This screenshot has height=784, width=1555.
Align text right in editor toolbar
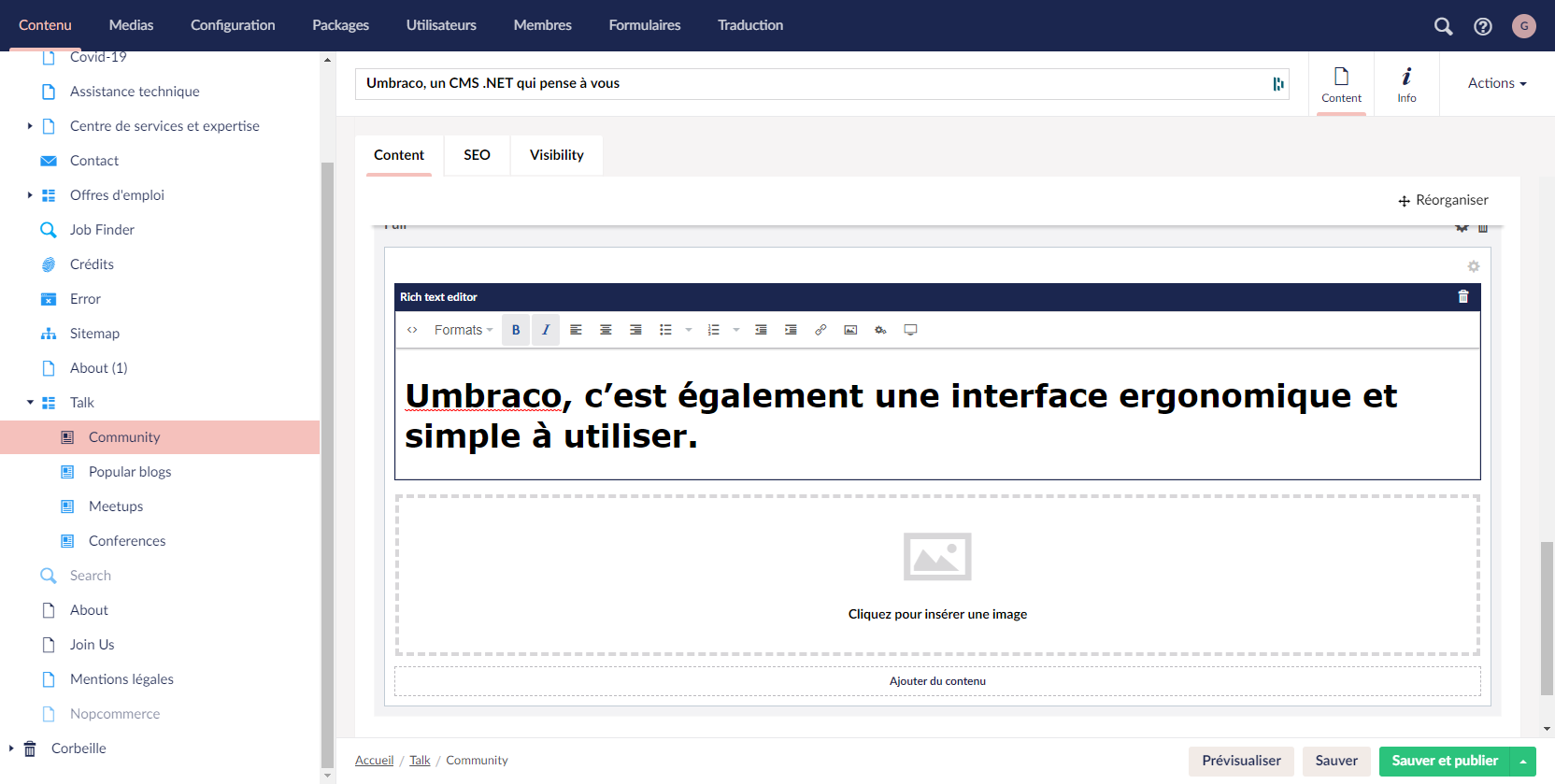pos(635,330)
